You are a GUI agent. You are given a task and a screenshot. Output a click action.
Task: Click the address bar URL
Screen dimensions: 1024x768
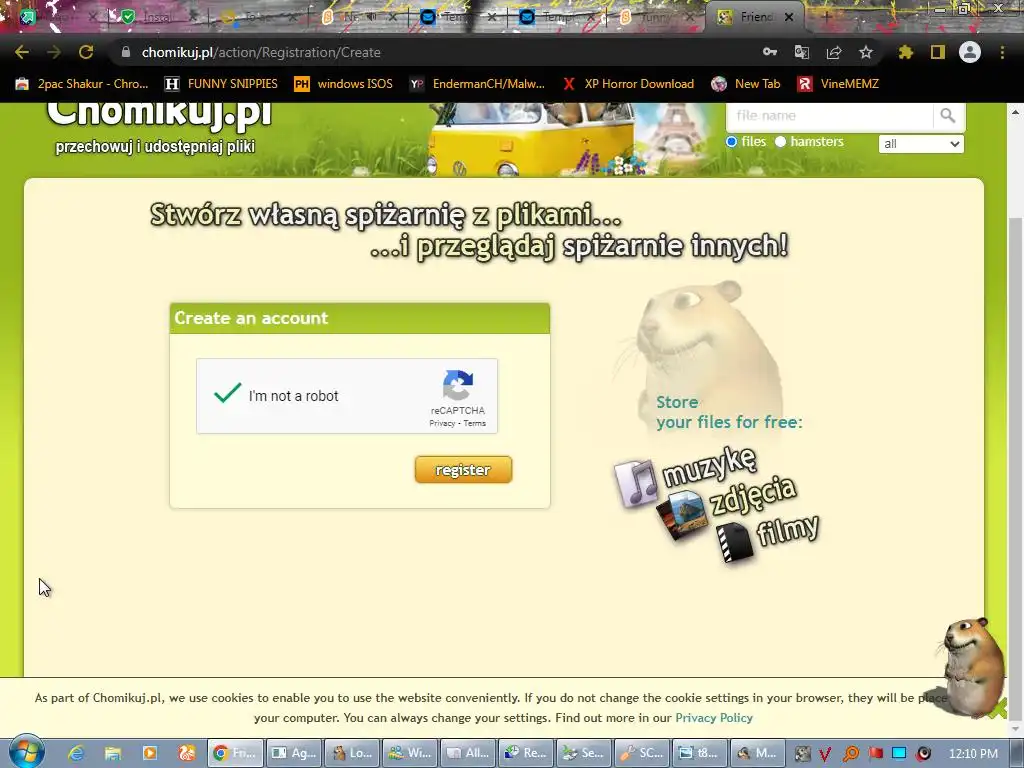[261, 52]
